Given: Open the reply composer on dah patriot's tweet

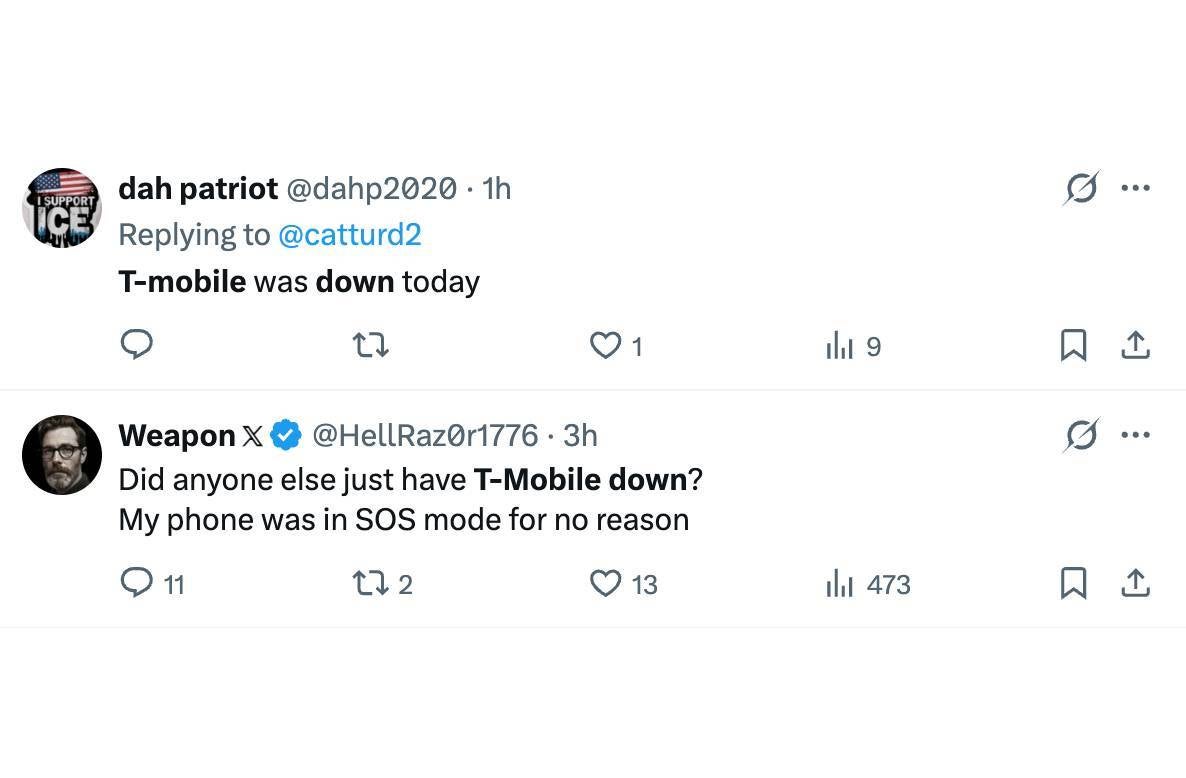Looking at the screenshot, I should [x=137, y=344].
